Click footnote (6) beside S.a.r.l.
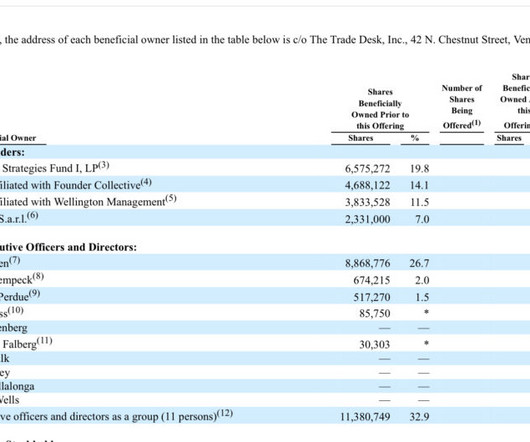The width and height of the screenshot is (530, 442). (x=33, y=216)
